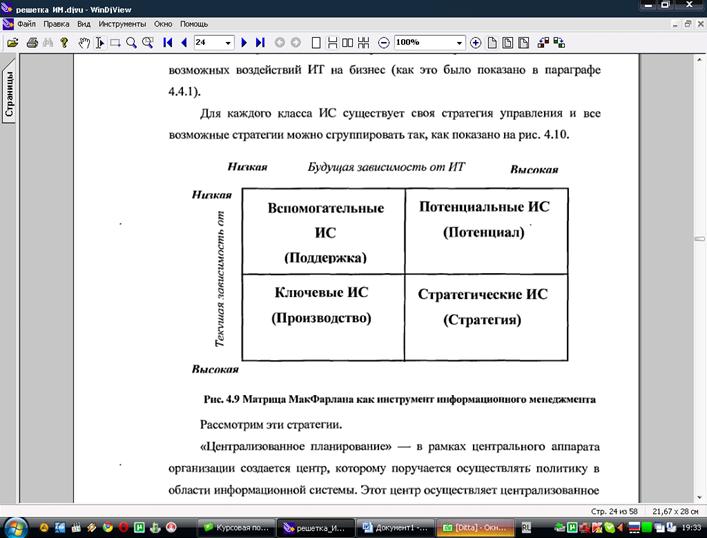Click the Open file icon
This screenshot has height=538, width=707.
[12, 43]
